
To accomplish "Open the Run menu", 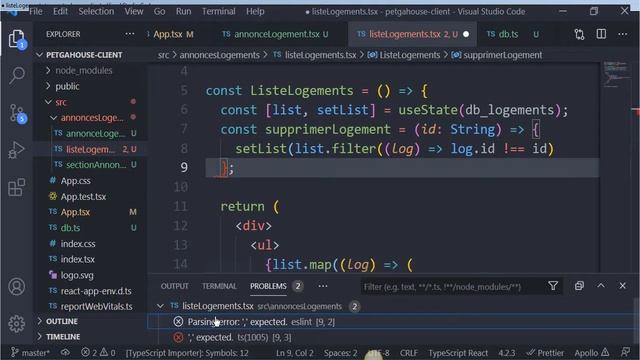I will tap(183, 11).
